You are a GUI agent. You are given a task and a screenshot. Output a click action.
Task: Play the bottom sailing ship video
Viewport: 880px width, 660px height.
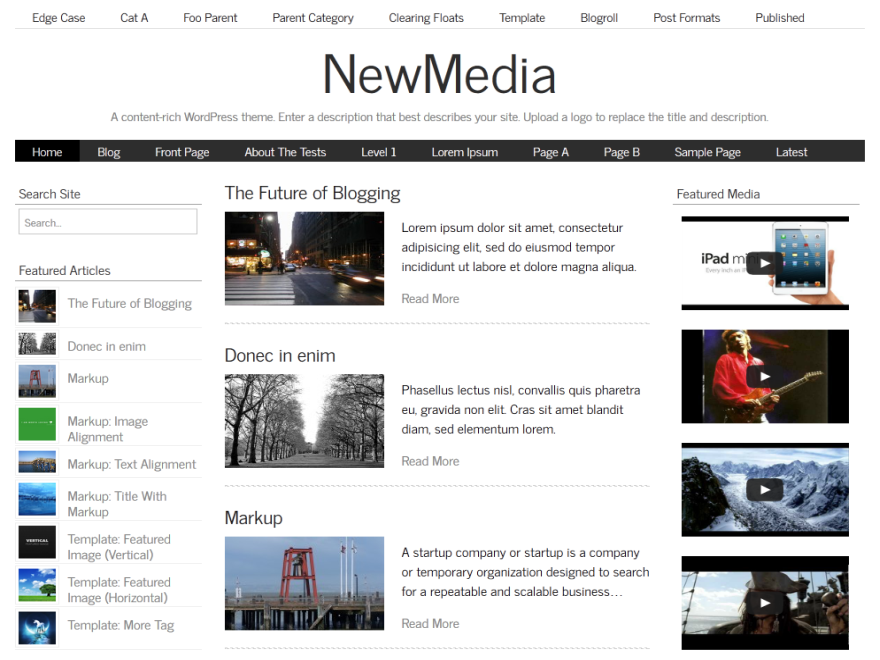pyautogui.click(x=764, y=603)
